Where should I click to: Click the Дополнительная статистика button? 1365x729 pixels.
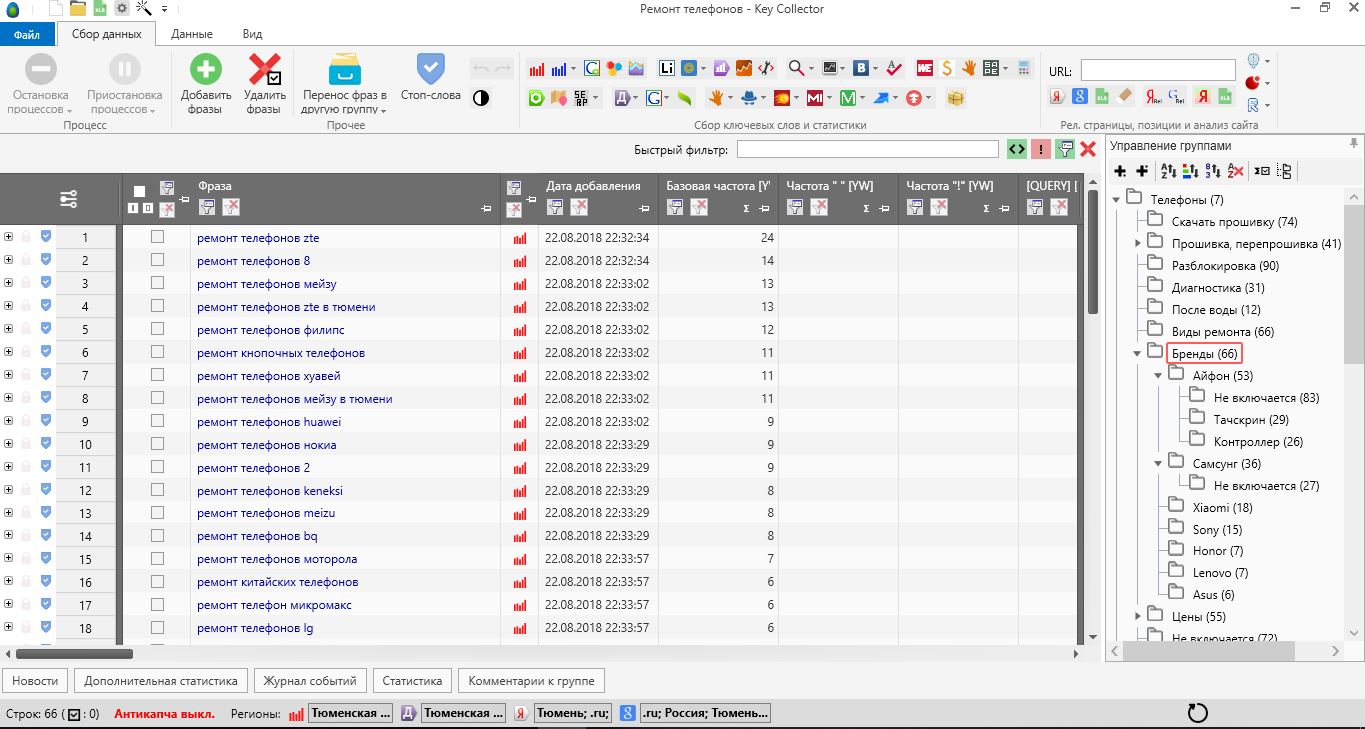pos(161,681)
